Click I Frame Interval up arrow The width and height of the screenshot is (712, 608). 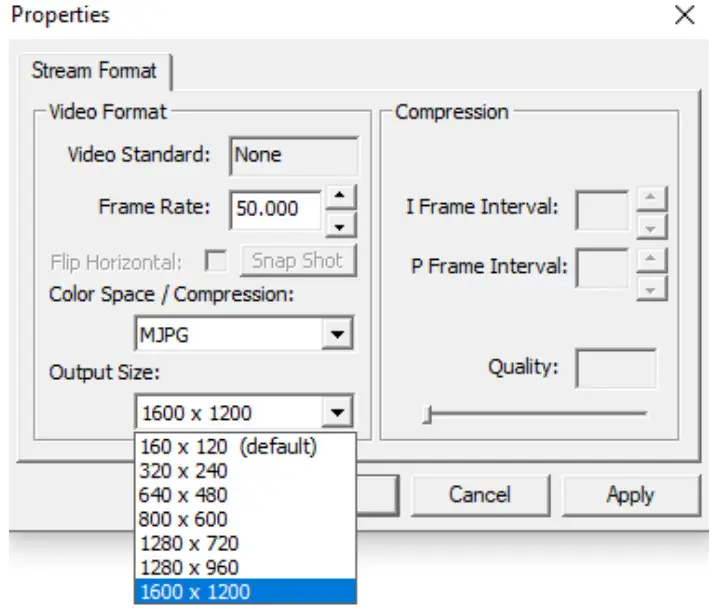[x=652, y=198]
